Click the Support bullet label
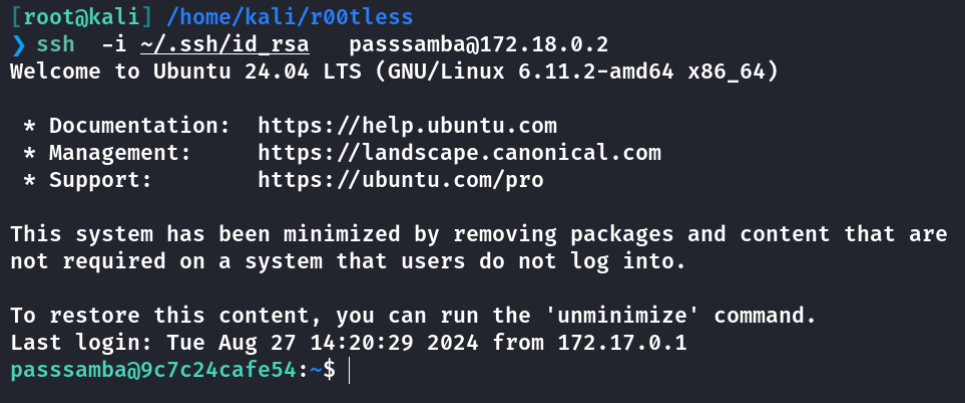 100,180
